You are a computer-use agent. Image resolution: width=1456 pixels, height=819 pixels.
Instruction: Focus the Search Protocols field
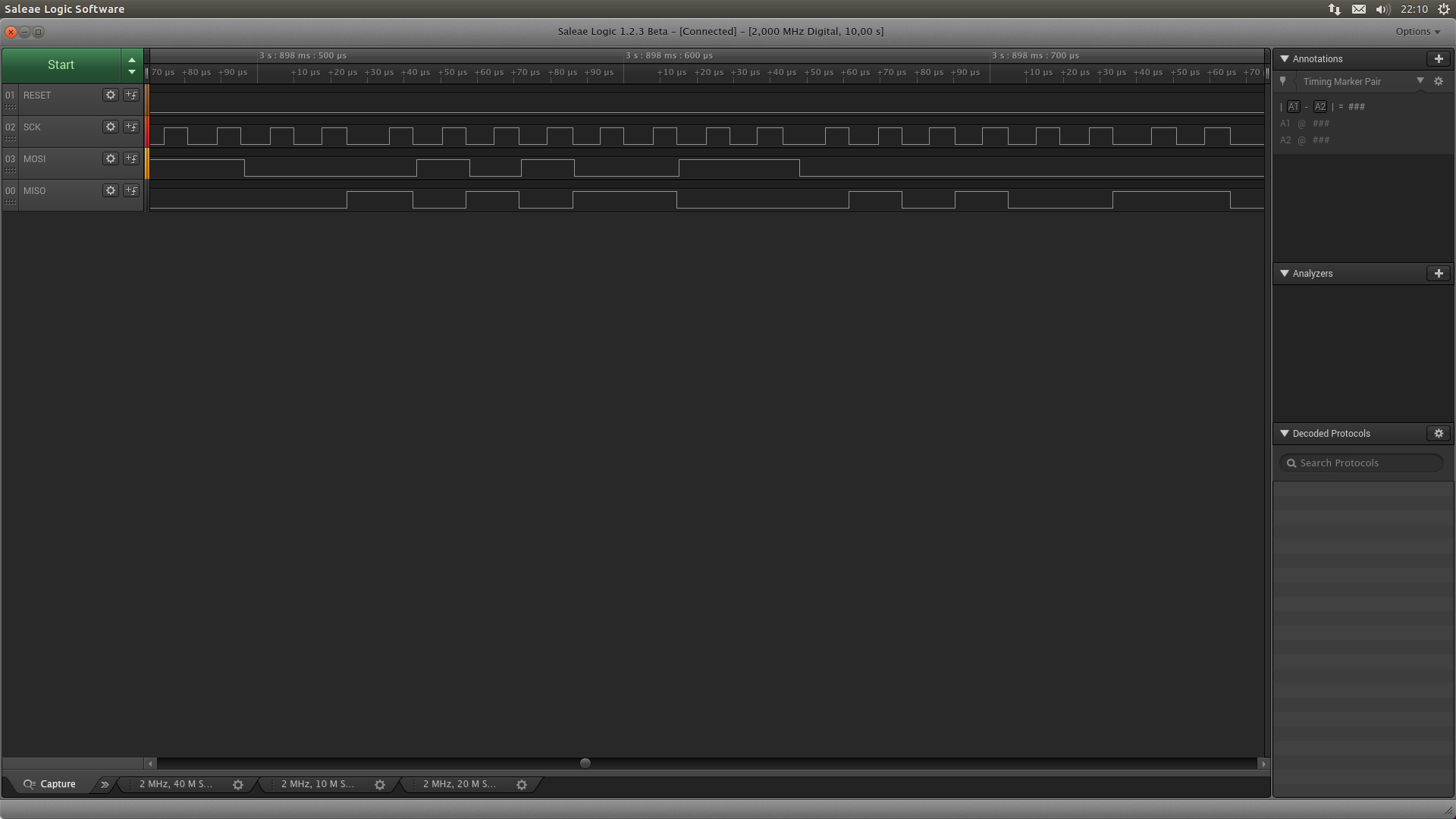pyautogui.click(x=1365, y=463)
